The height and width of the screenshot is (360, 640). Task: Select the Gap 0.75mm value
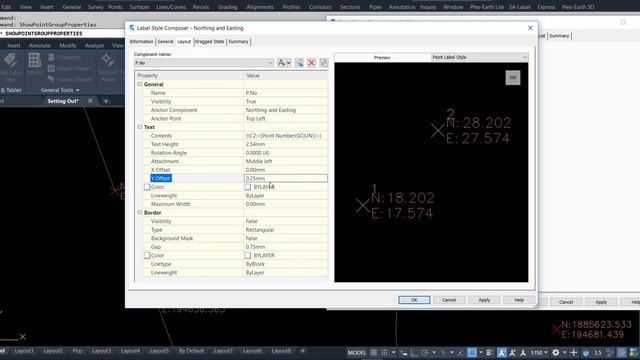[x=286, y=247]
